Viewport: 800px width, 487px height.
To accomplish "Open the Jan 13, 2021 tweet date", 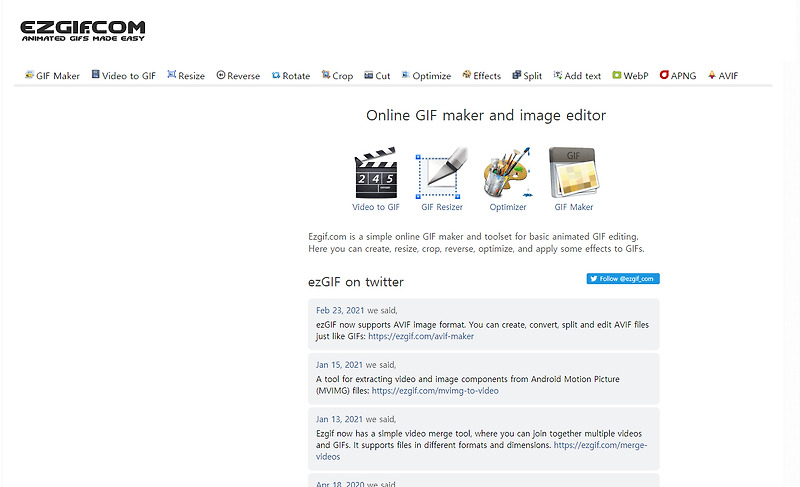I will [x=339, y=419].
